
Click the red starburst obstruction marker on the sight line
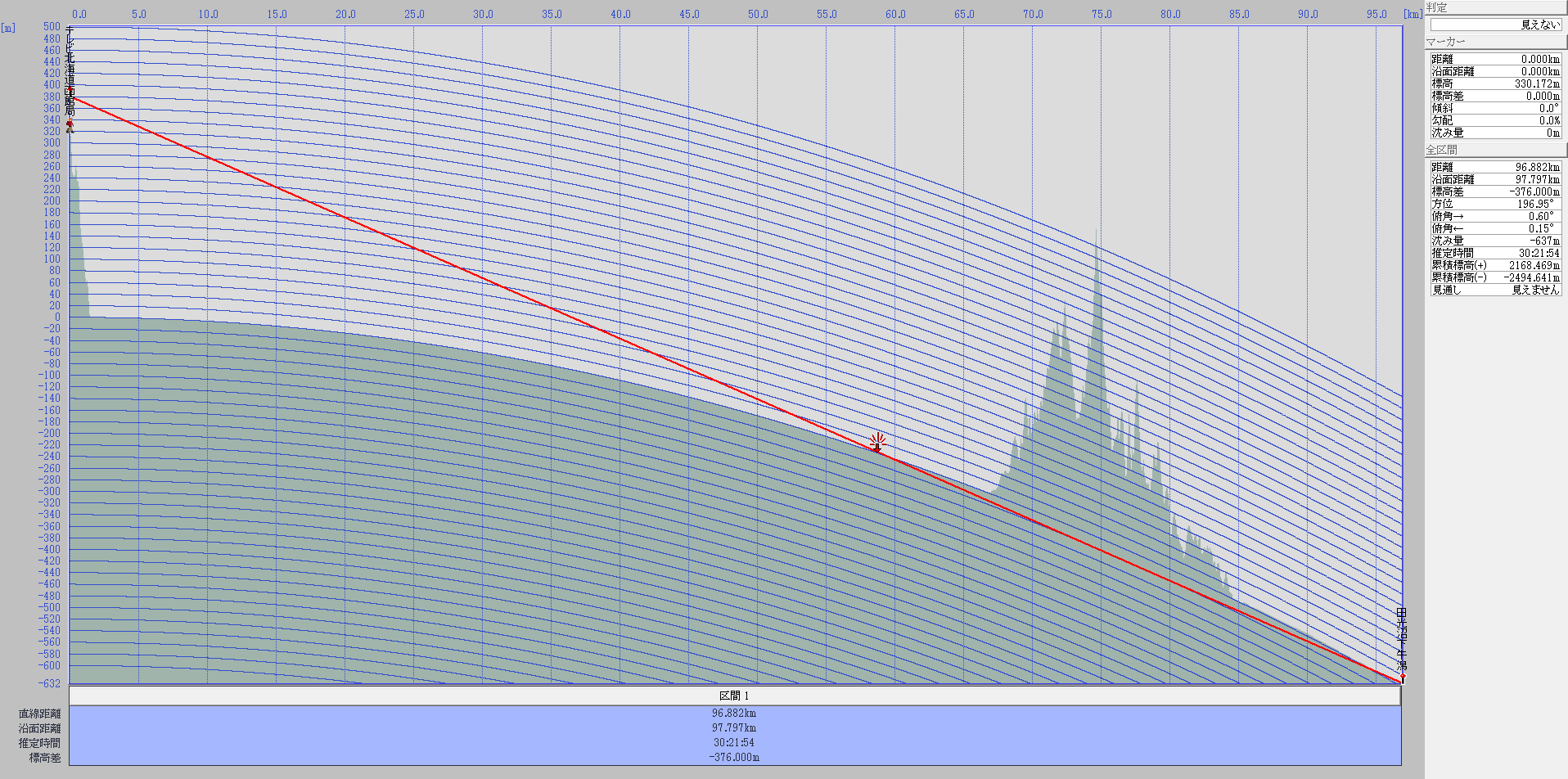(877, 442)
